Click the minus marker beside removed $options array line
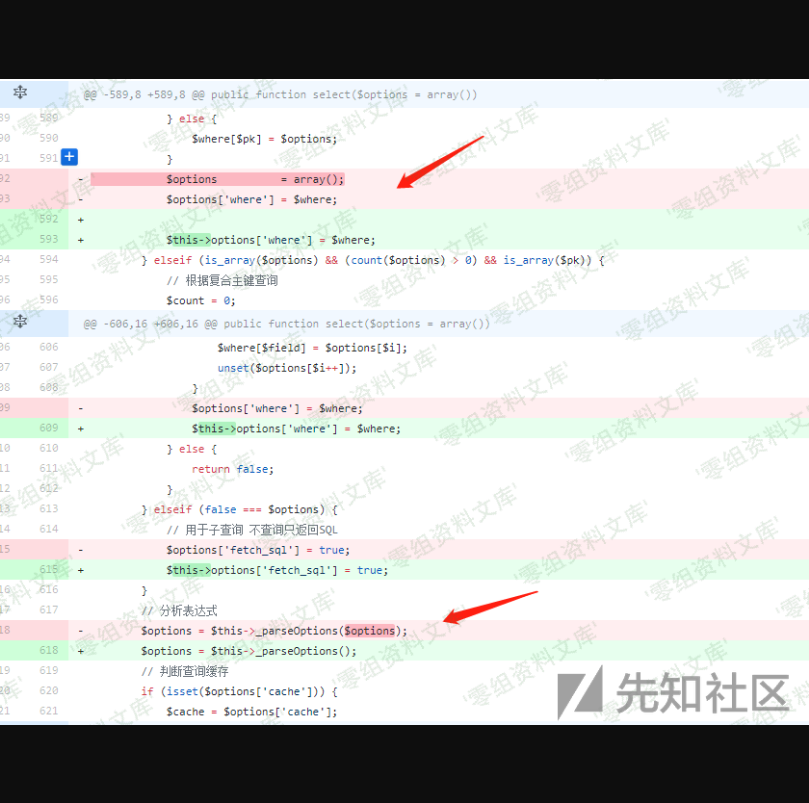 80,179
